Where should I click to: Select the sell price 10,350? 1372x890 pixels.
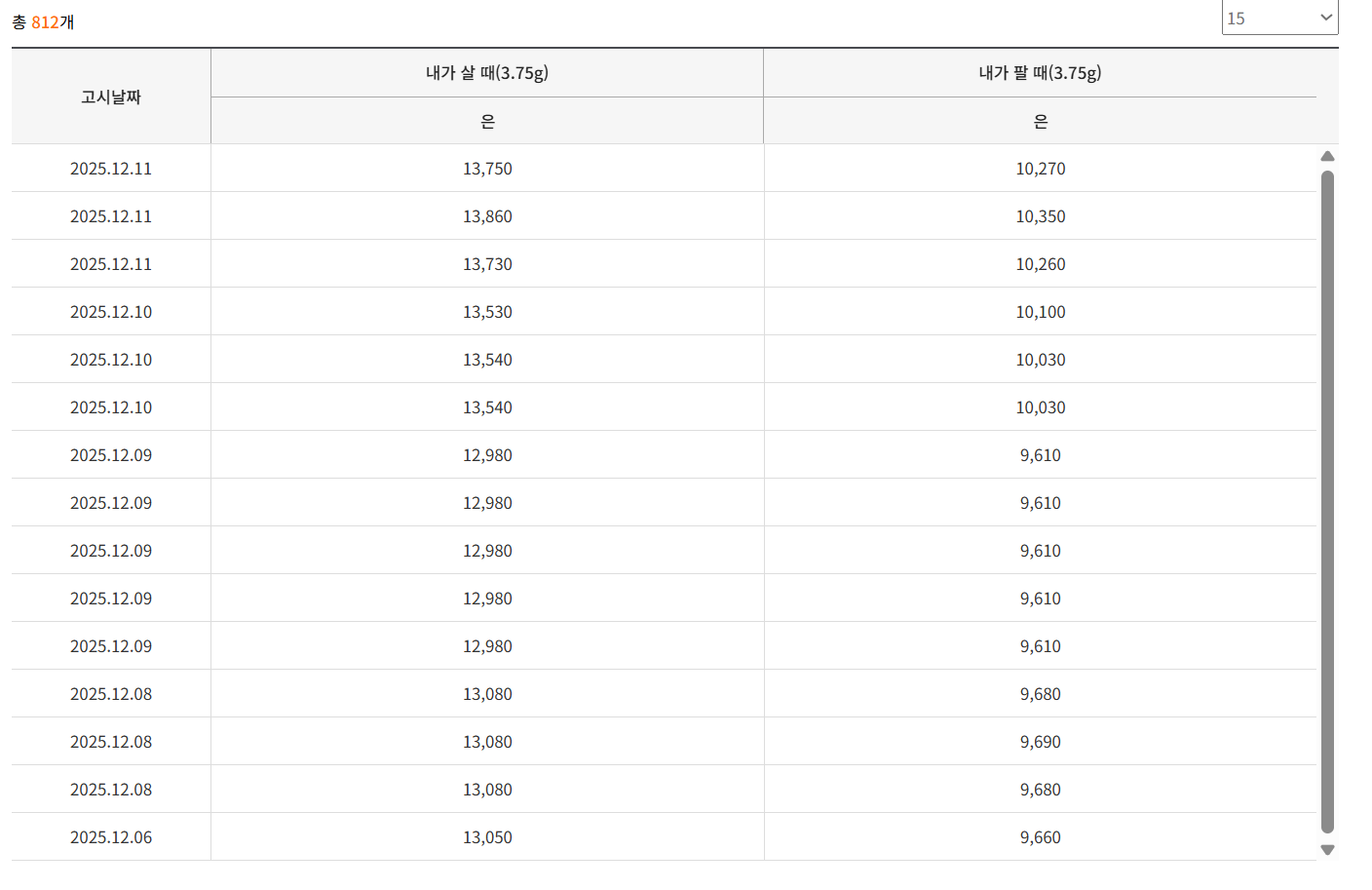pos(1041,216)
